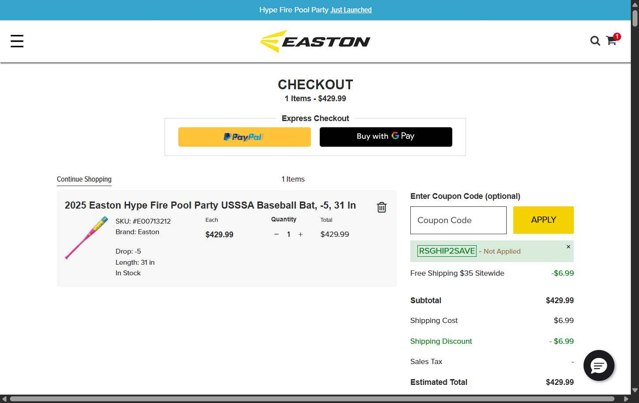Increase quantity with plus button
This screenshot has width=639, height=403.
point(300,234)
